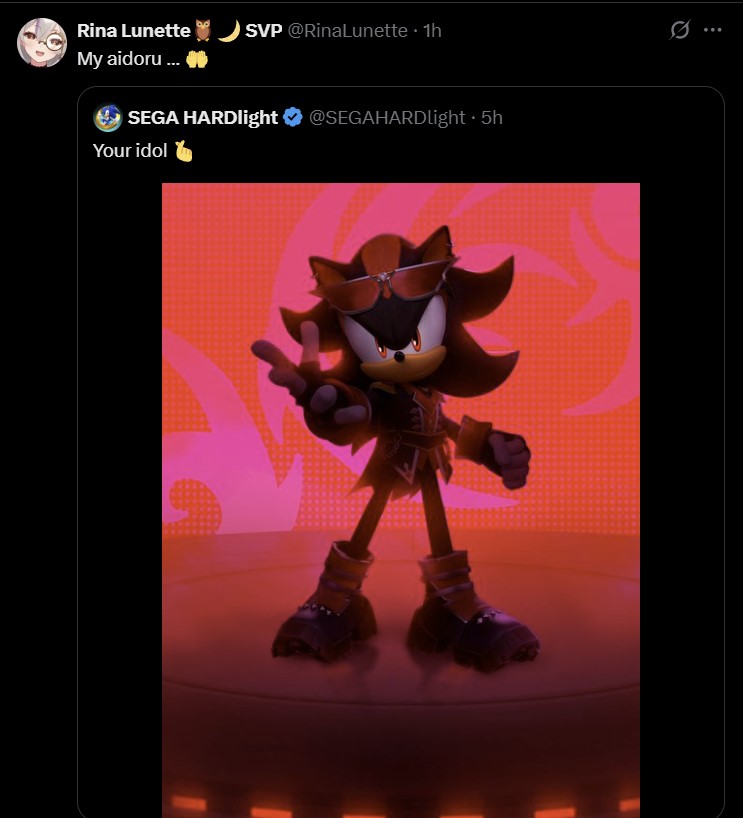
Task: Click the finger heart emoji after "Your idol"
Action: point(183,151)
